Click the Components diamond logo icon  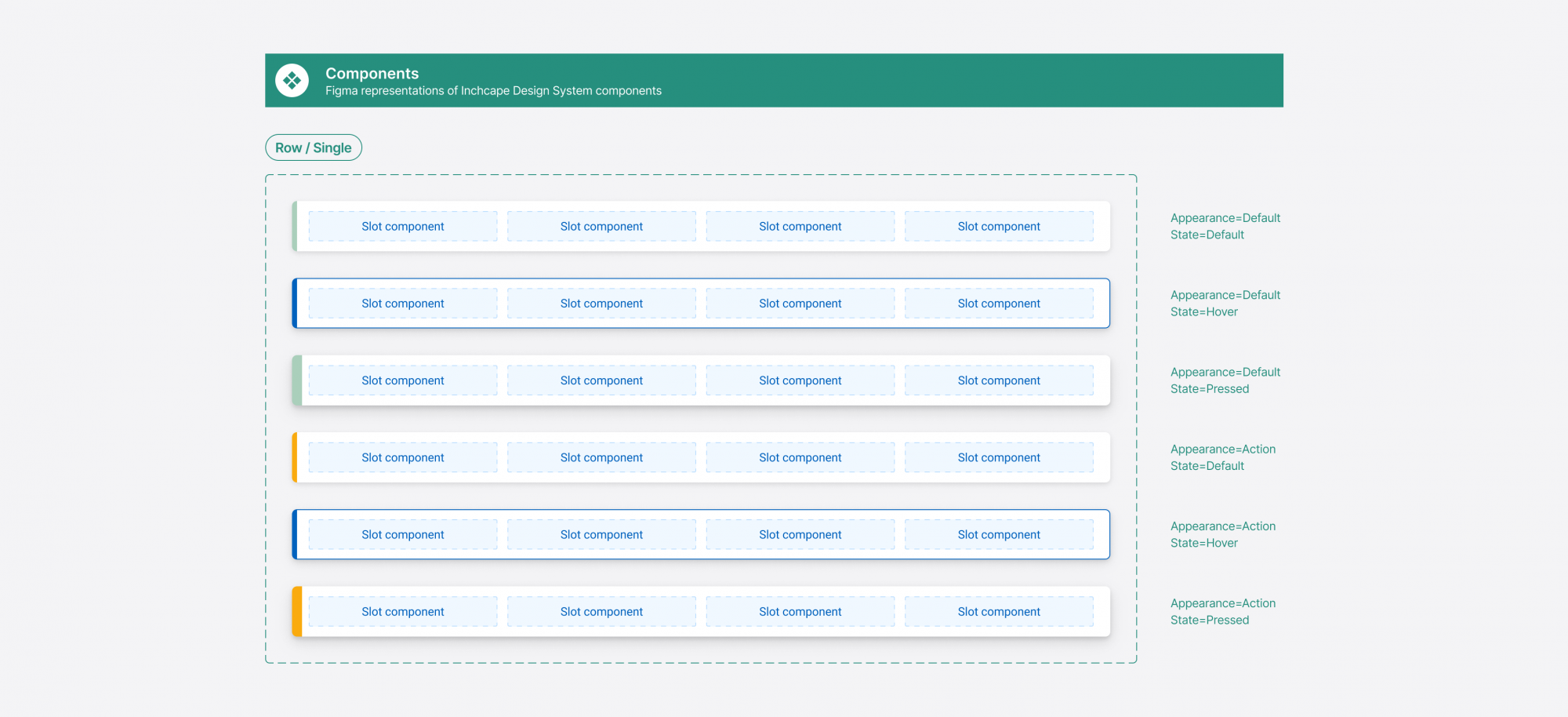coord(292,81)
